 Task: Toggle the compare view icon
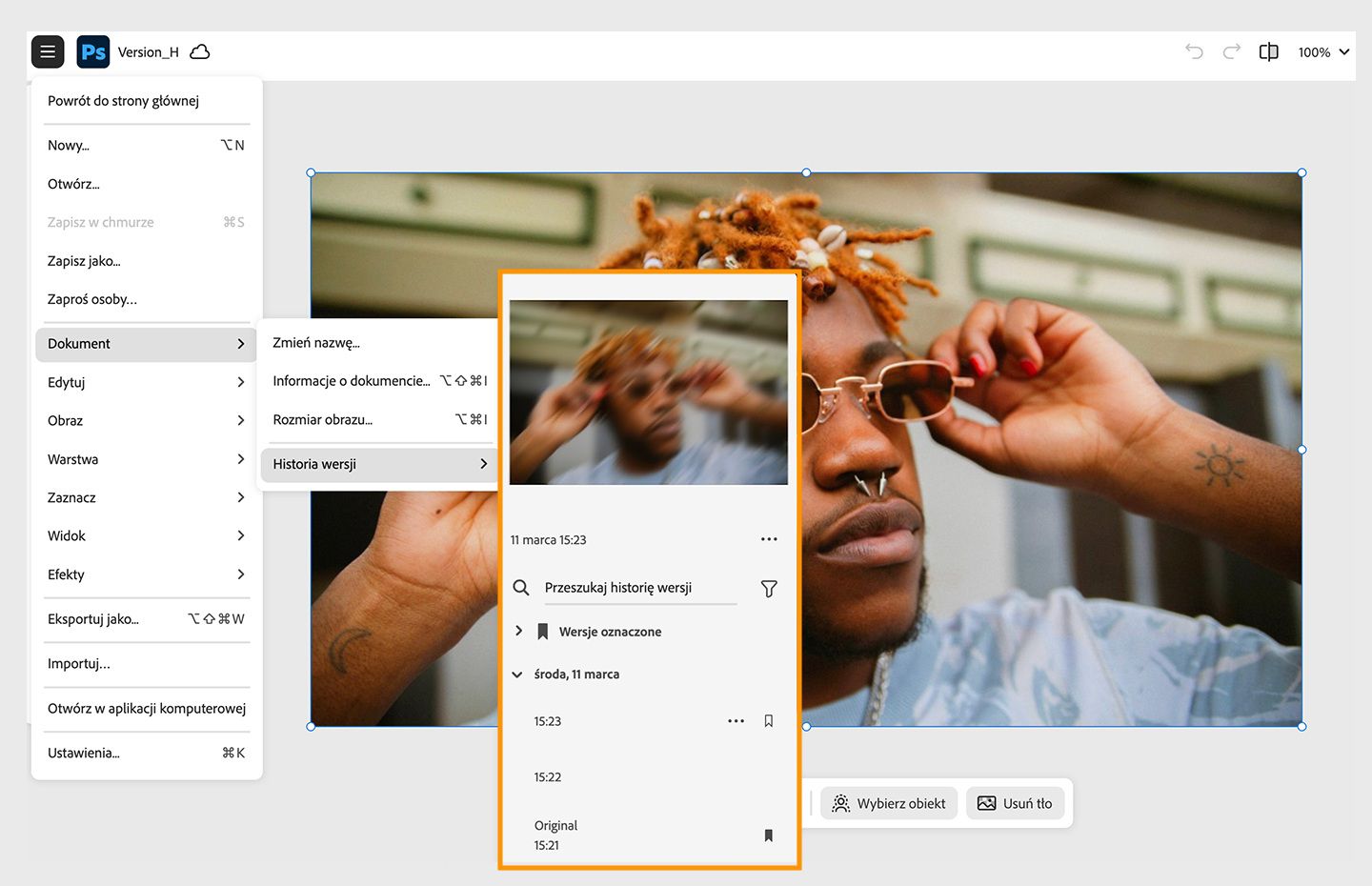1269,51
